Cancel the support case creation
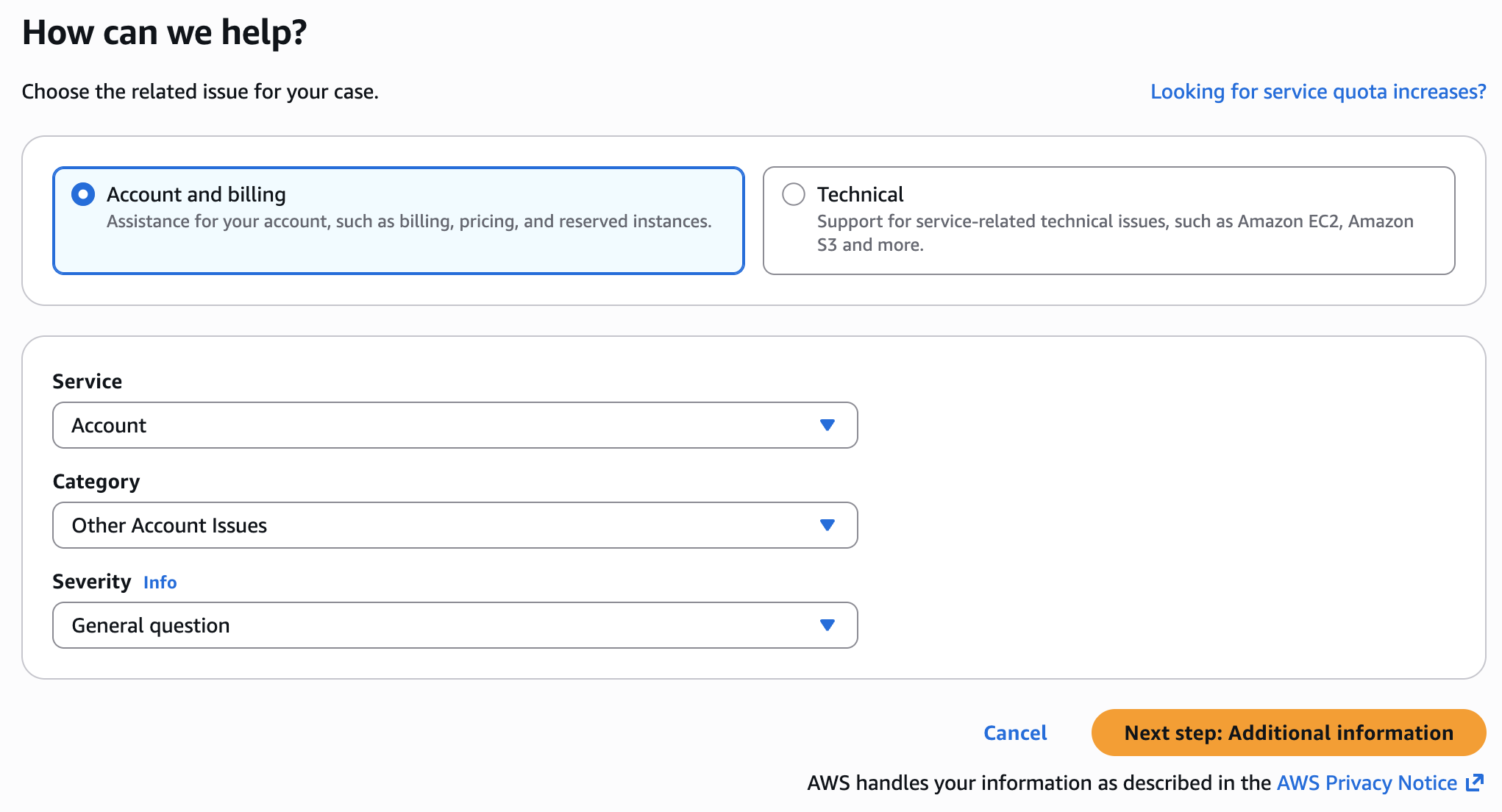 (x=1015, y=733)
